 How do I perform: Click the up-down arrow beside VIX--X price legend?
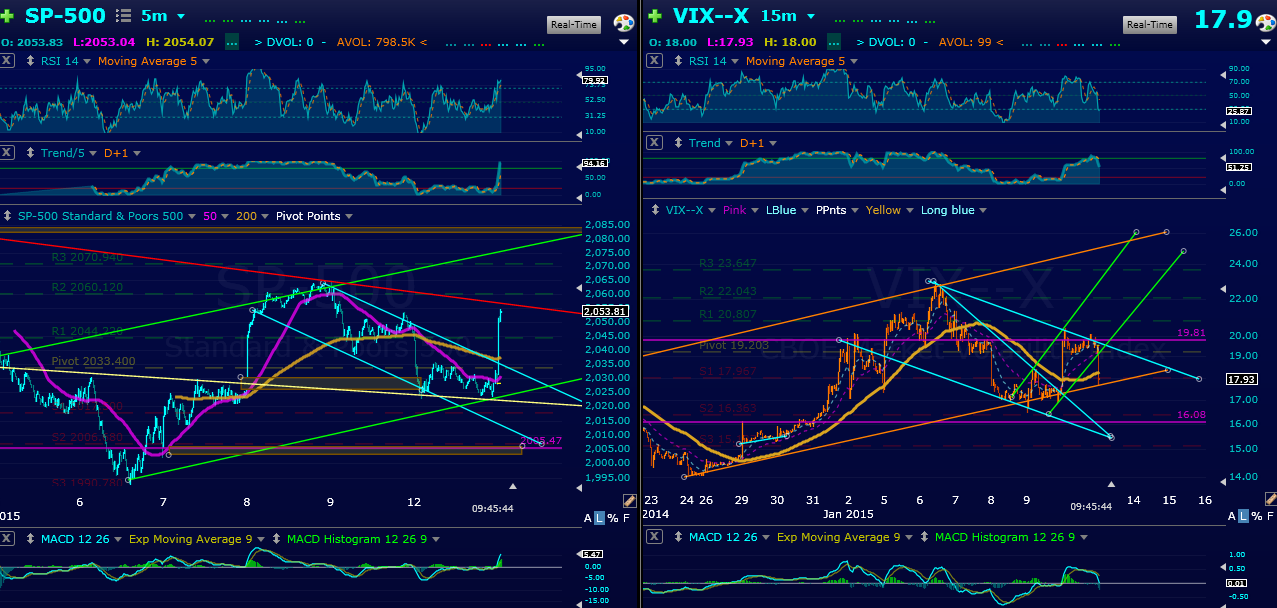tap(653, 210)
